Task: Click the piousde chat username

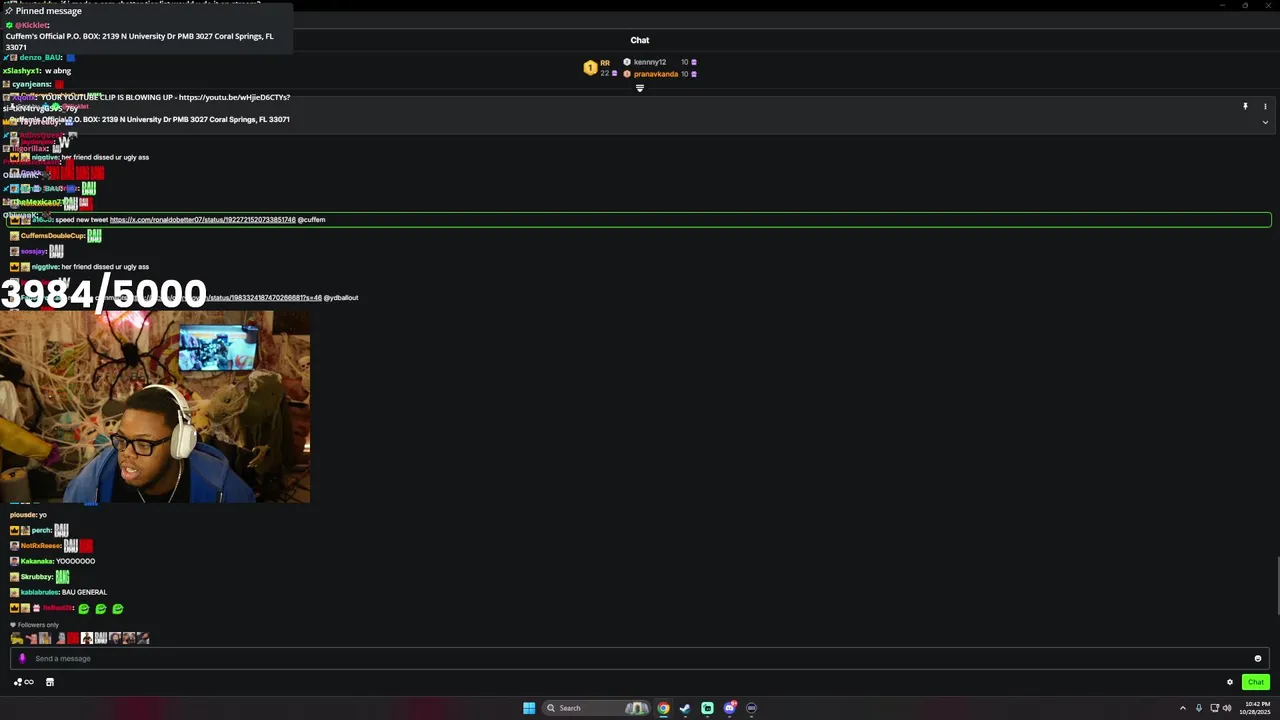Action: click(x=23, y=515)
